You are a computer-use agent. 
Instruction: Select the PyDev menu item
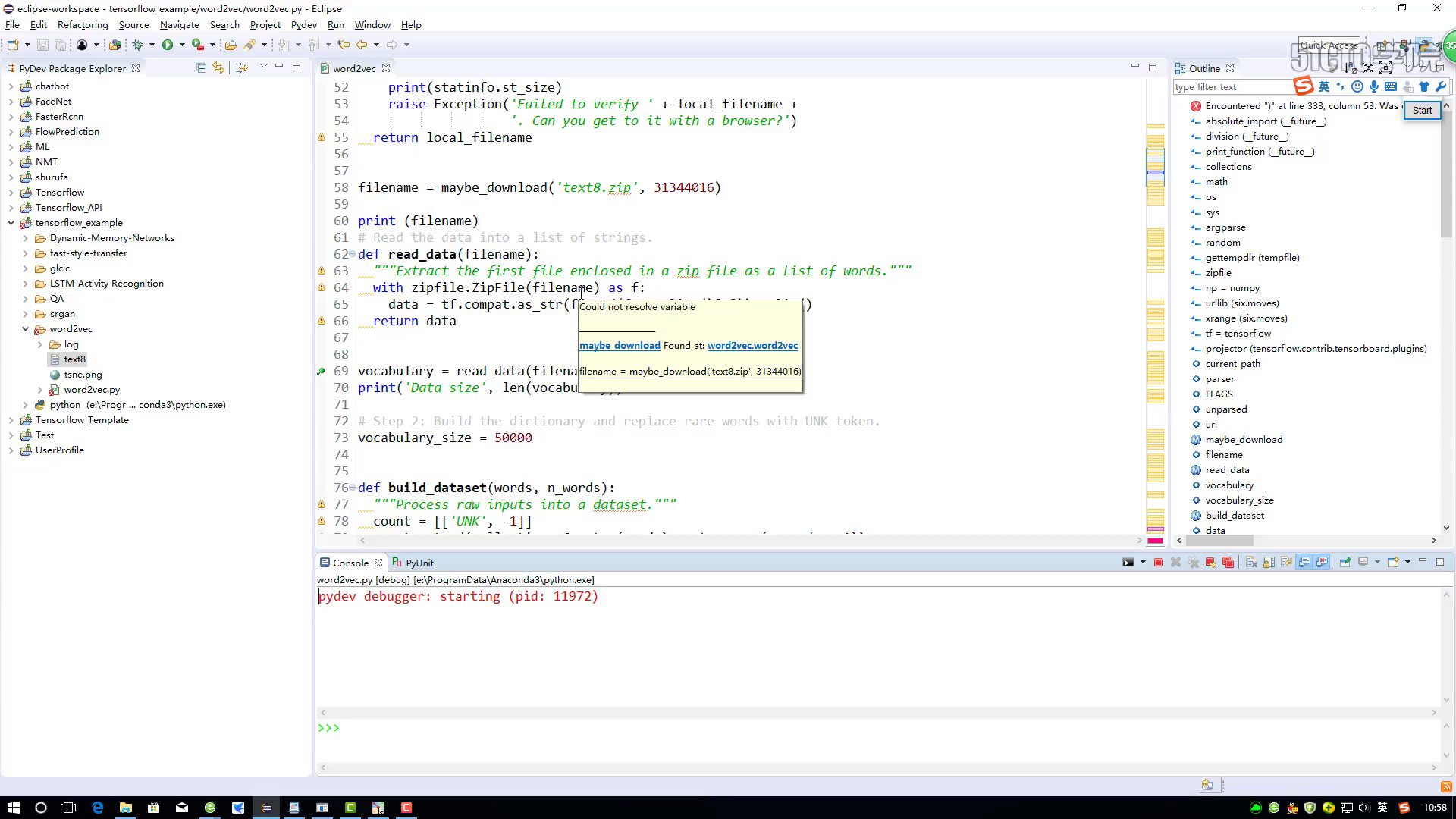tap(305, 24)
